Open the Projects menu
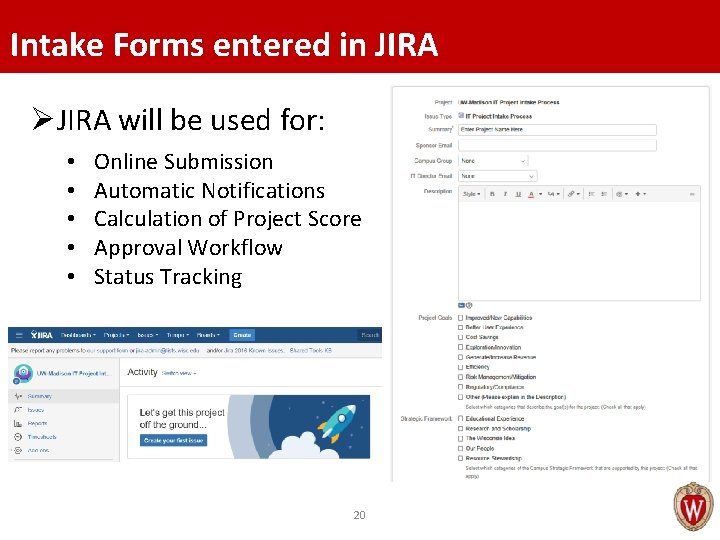 point(117,335)
